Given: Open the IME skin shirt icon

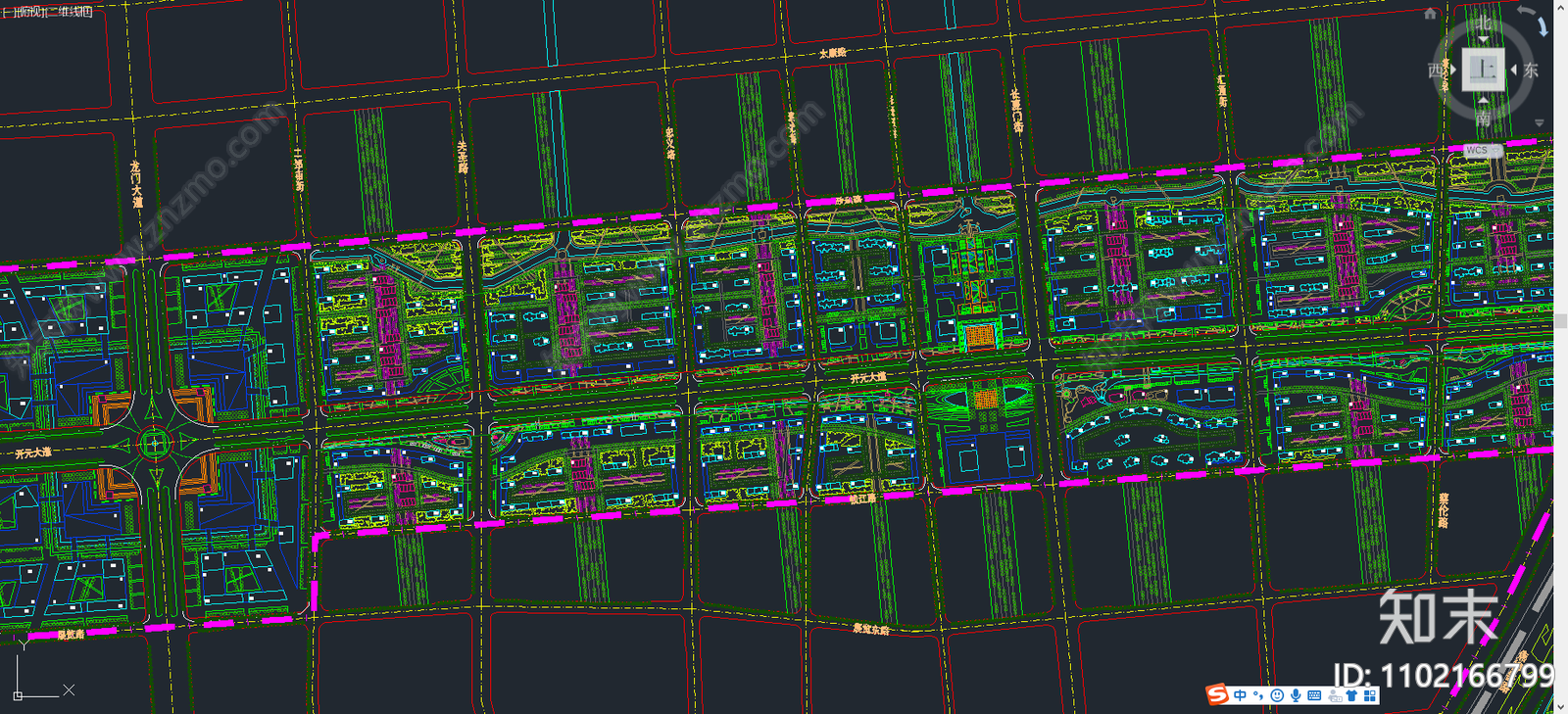Looking at the screenshot, I should tap(1352, 695).
